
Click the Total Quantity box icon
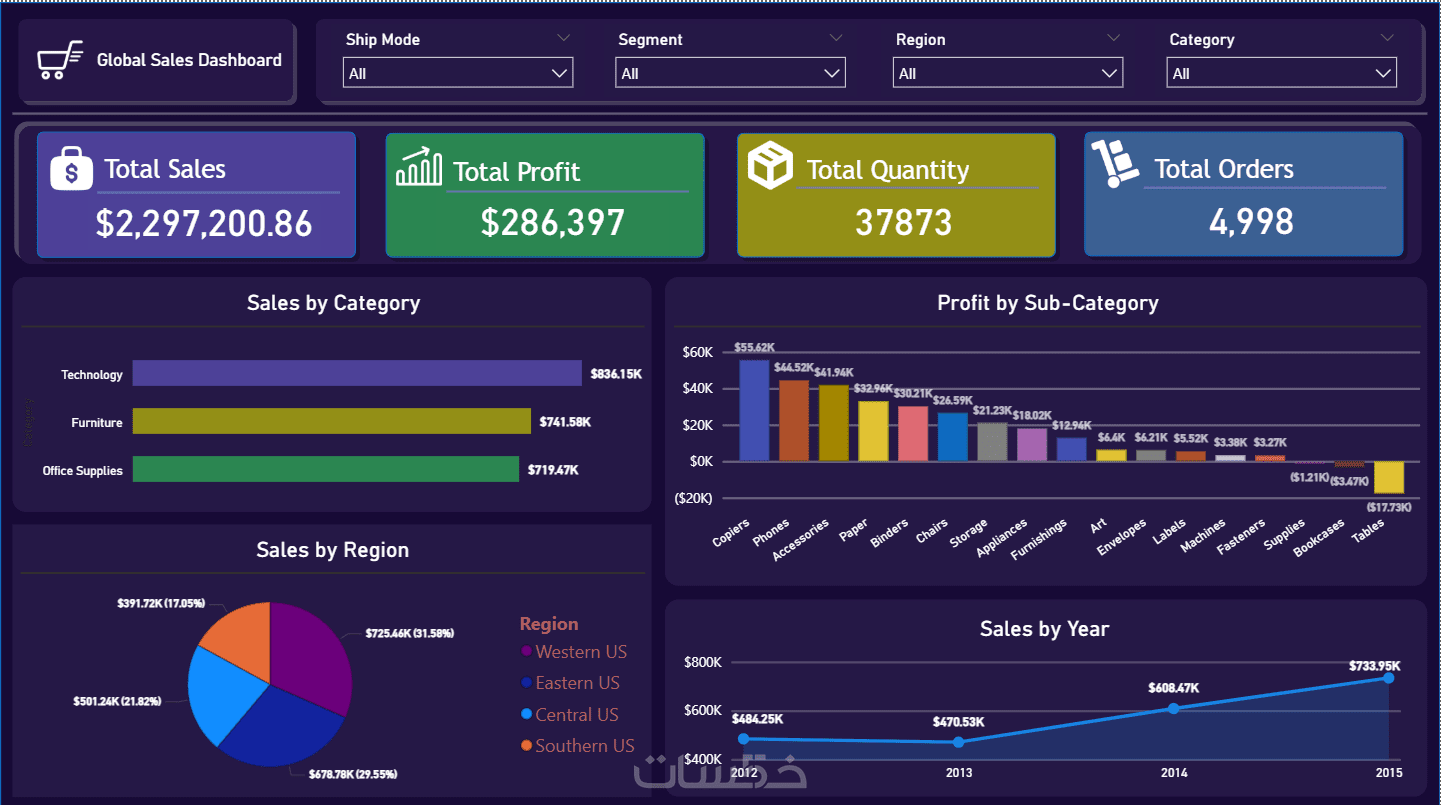point(770,164)
